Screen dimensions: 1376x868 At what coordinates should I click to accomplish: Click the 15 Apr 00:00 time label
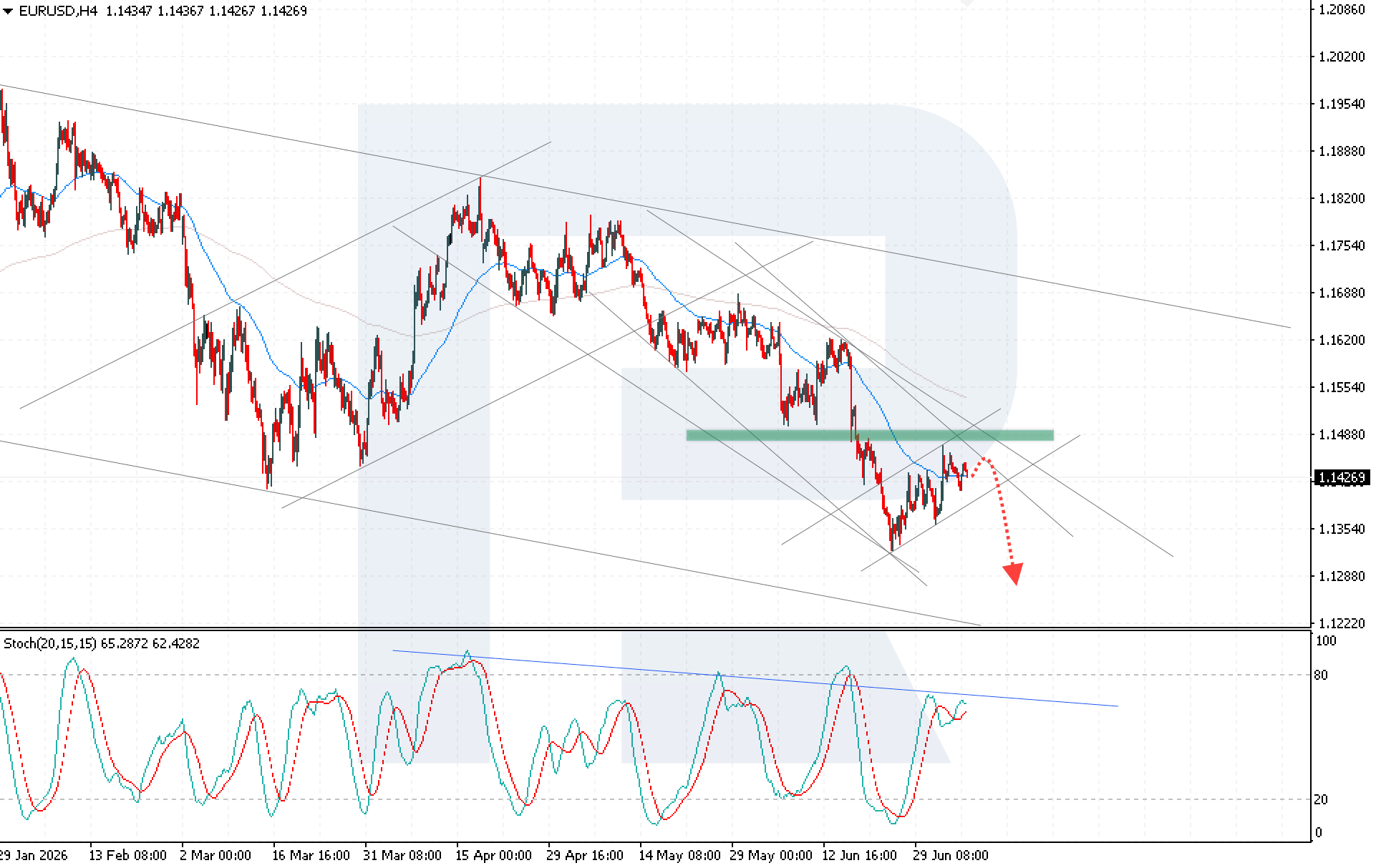click(493, 856)
